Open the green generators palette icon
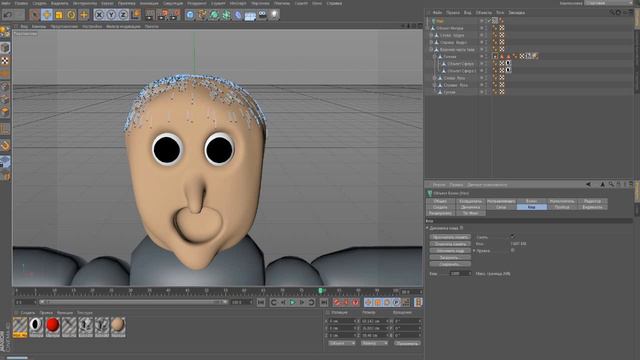 [x=214, y=15]
